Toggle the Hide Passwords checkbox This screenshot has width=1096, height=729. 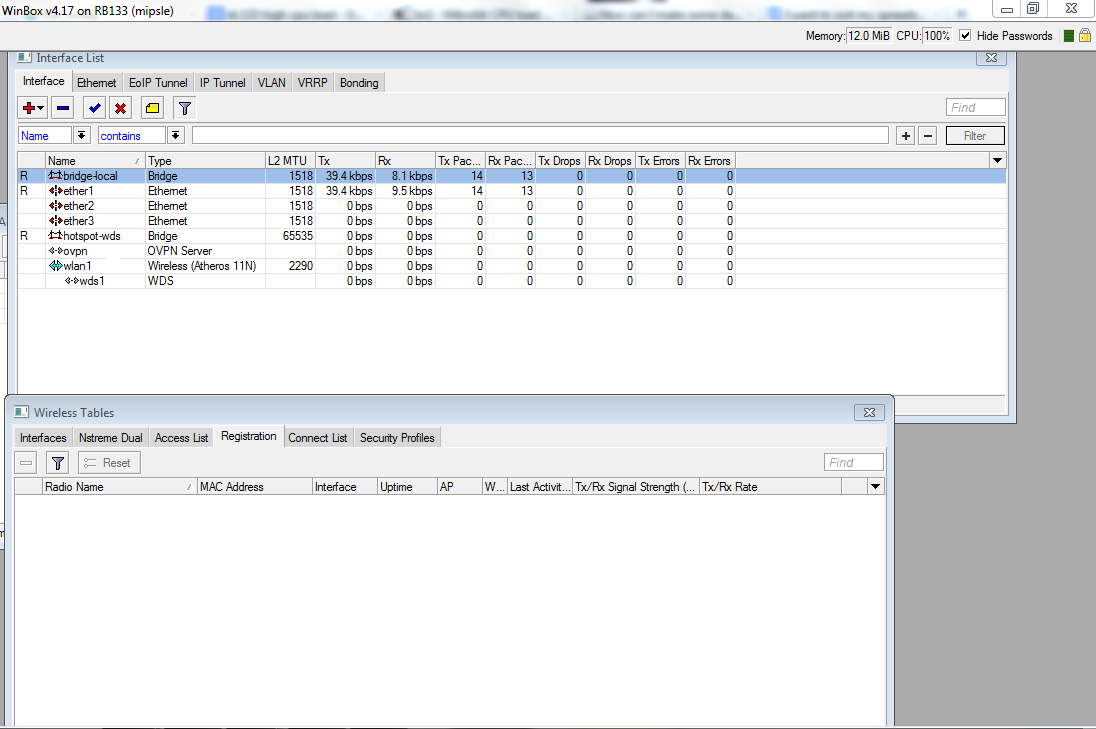[964, 34]
